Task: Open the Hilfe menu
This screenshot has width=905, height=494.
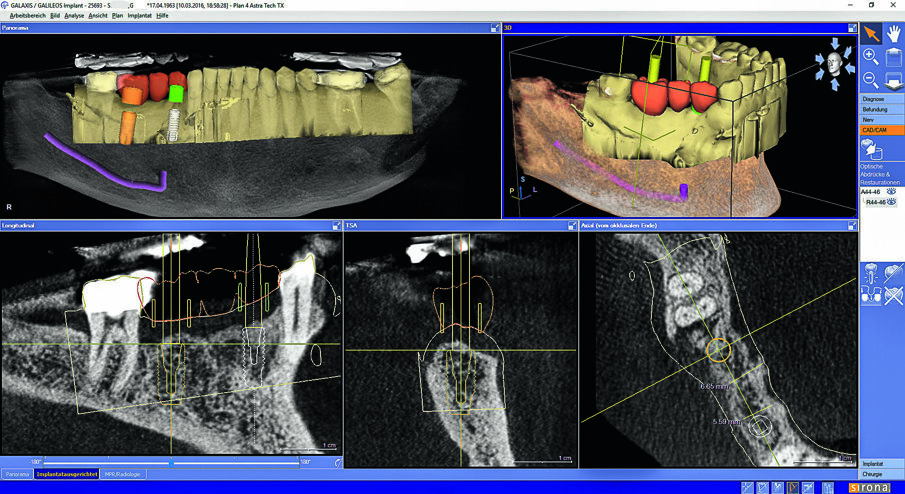Action: (163, 16)
